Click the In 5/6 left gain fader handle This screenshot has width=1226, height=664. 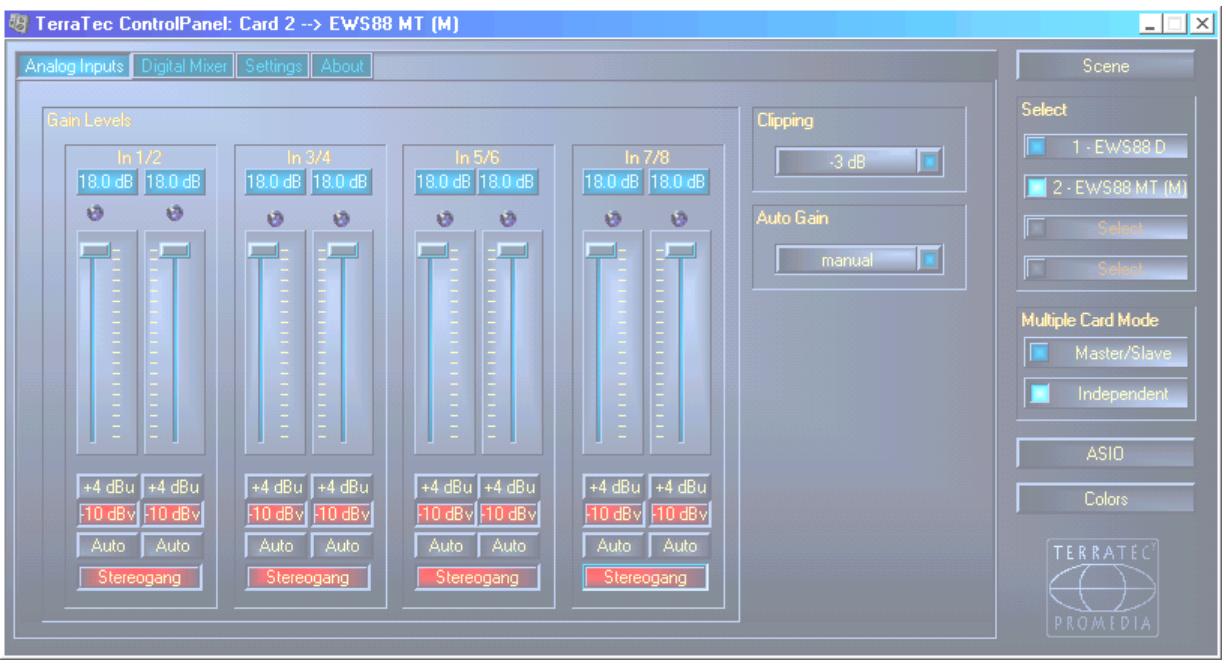point(433,249)
